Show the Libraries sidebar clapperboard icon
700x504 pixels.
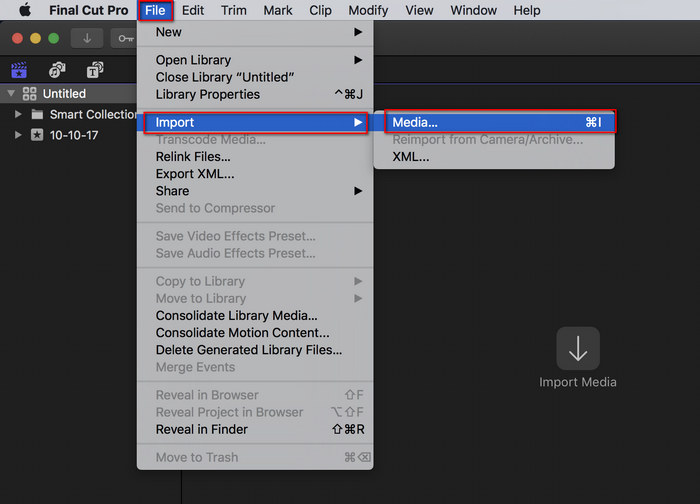click(x=19, y=70)
